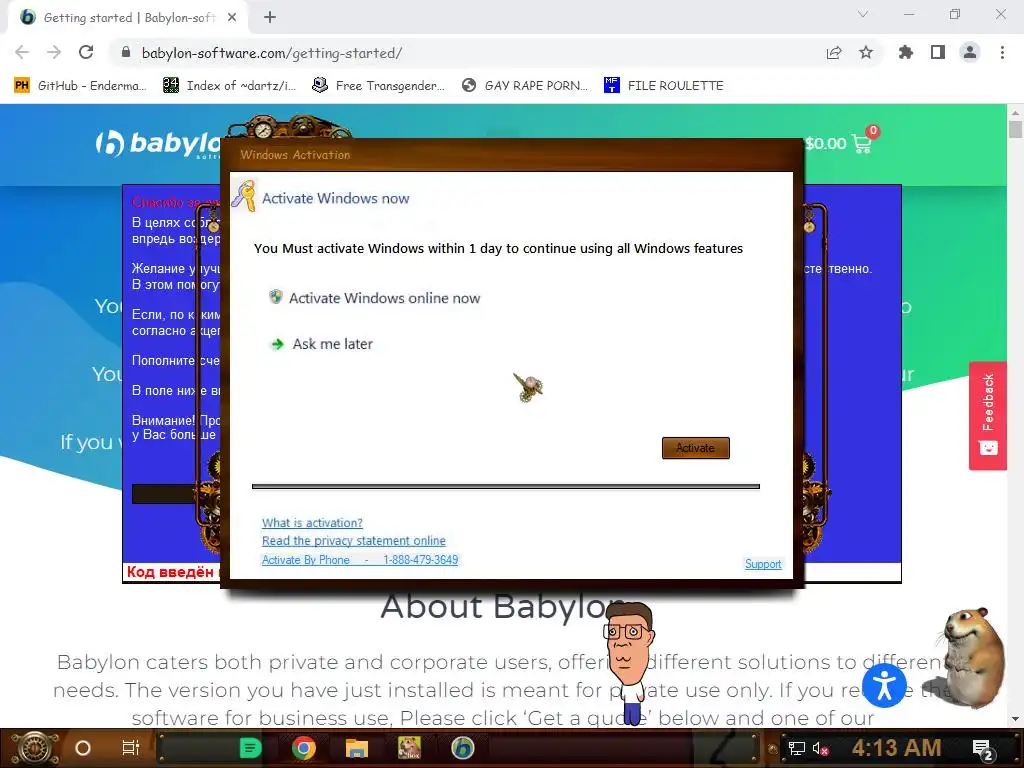
Task: Click the Babylon logo on the page
Action: tap(159, 144)
